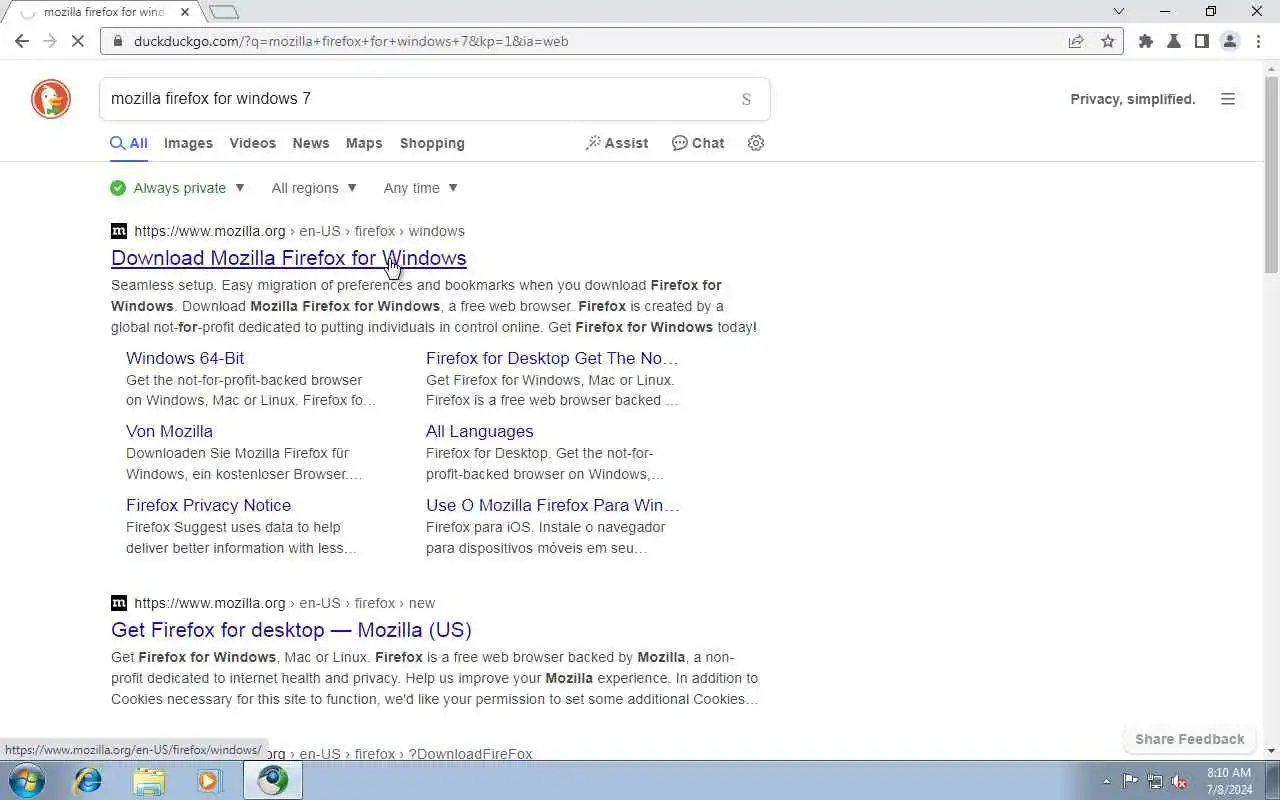Launch Internet Explorer from taskbar
The height and width of the screenshot is (800, 1280).
coord(88,780)
